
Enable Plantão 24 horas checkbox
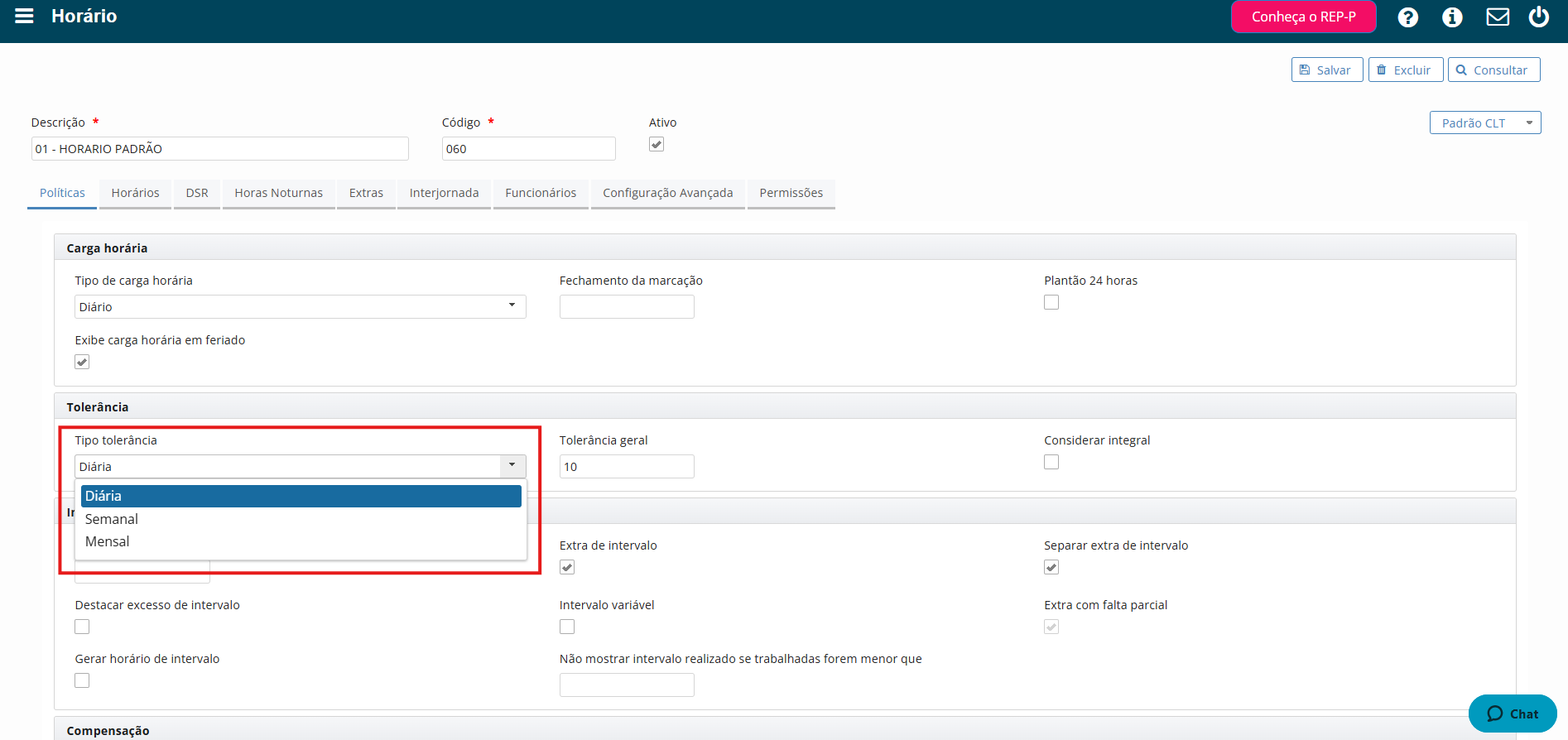pos(1051,302)
